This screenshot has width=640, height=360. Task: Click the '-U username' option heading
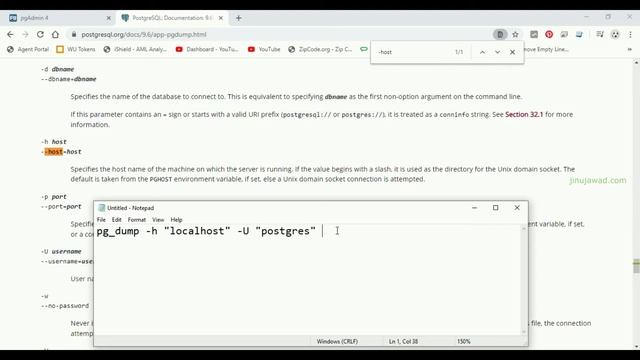click(61, 251)
